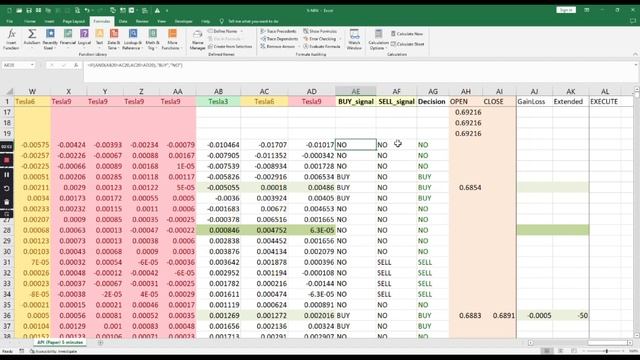Click the Accessibility Investigate status item
Viewport: 640px width, 360px height.
pos(53,351)
